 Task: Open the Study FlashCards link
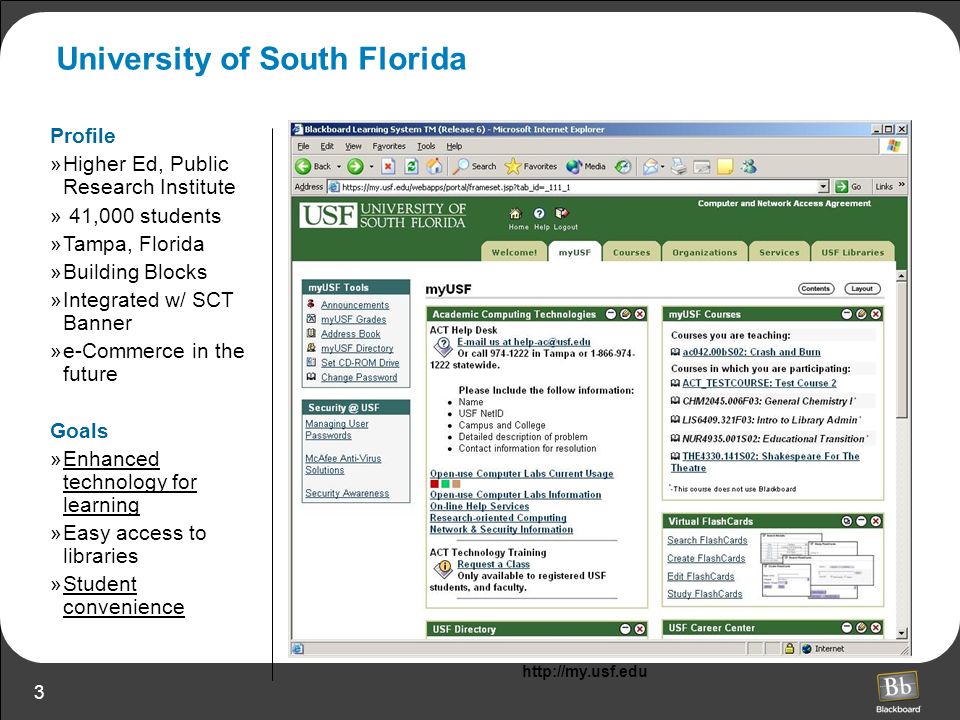pyautogui.click(x=705, y=594)
